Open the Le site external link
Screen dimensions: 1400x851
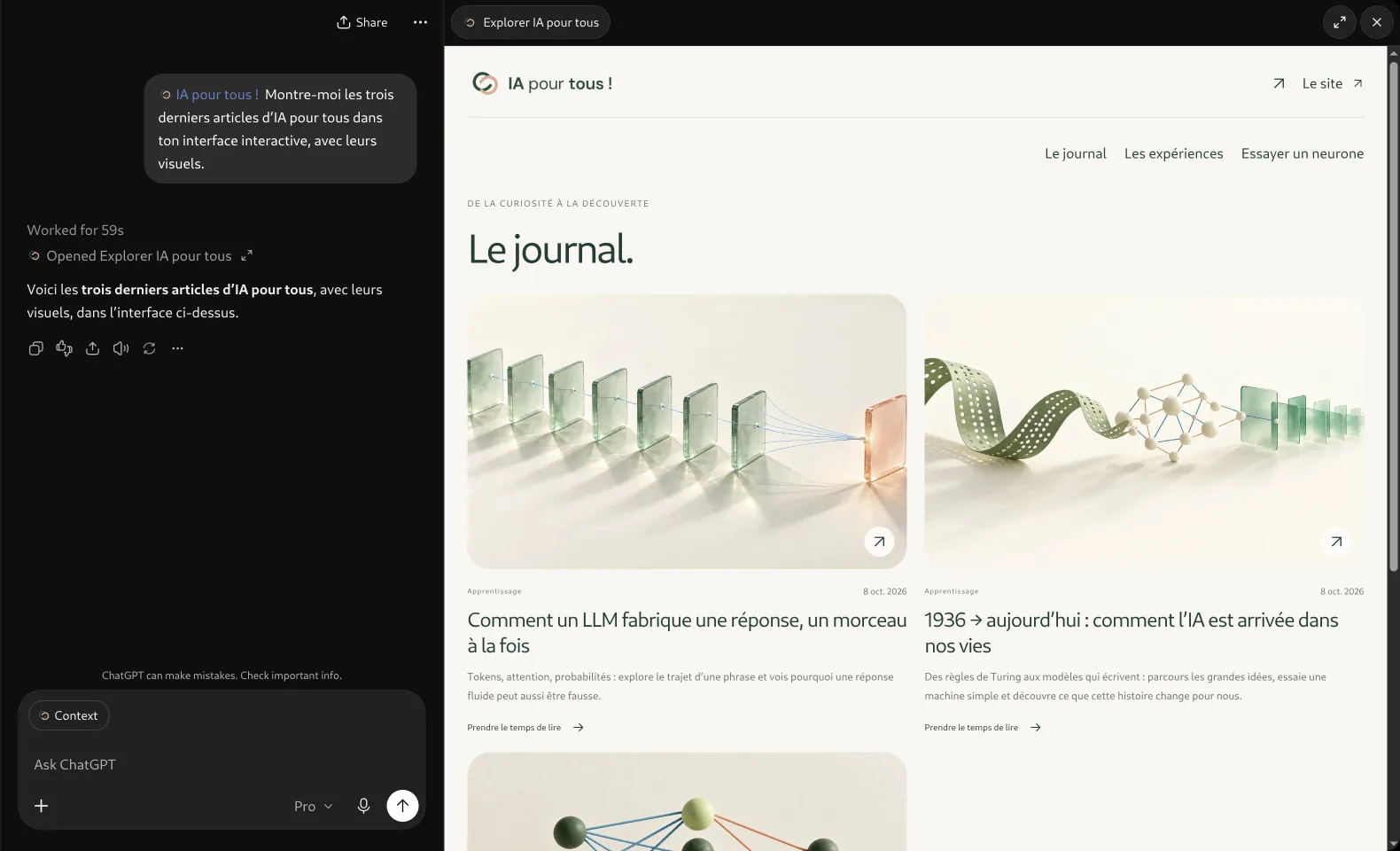(1332, 83)
